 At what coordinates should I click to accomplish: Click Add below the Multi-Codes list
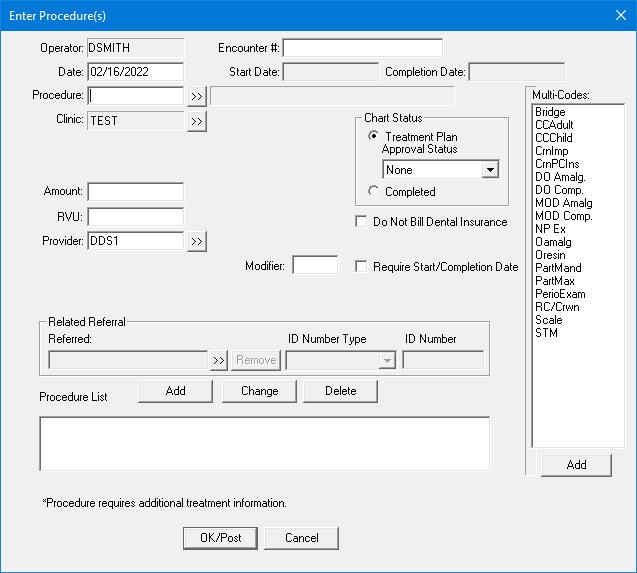point(576,465)
